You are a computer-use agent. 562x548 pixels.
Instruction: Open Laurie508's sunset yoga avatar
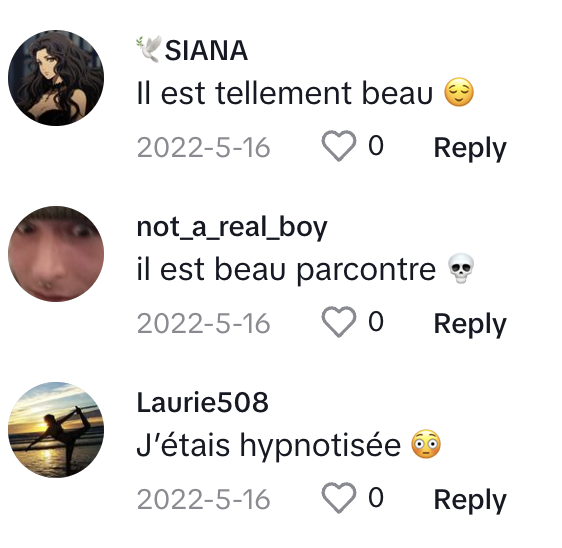pos(56,430)
